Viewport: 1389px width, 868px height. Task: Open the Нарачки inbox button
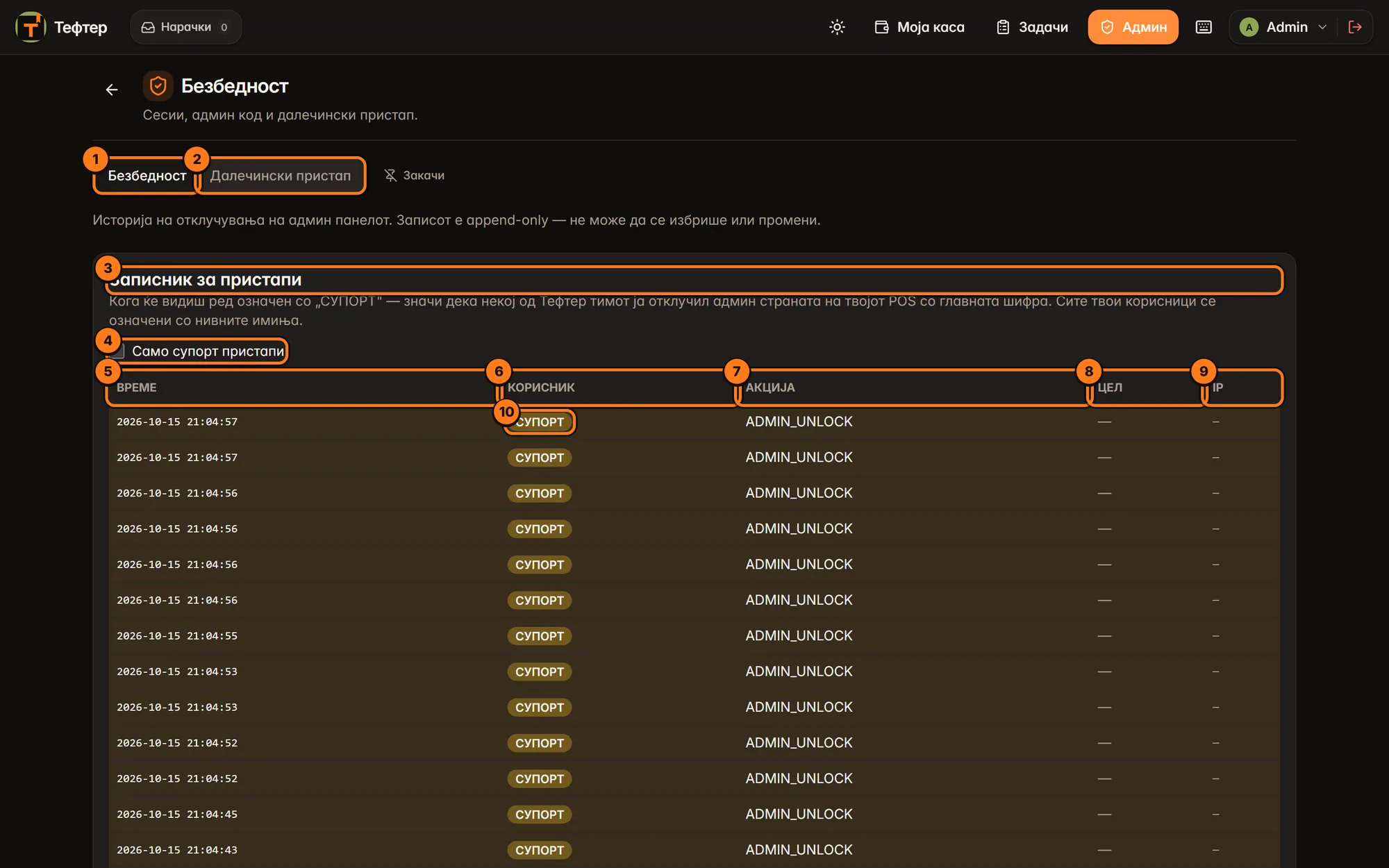click(185, 27)
